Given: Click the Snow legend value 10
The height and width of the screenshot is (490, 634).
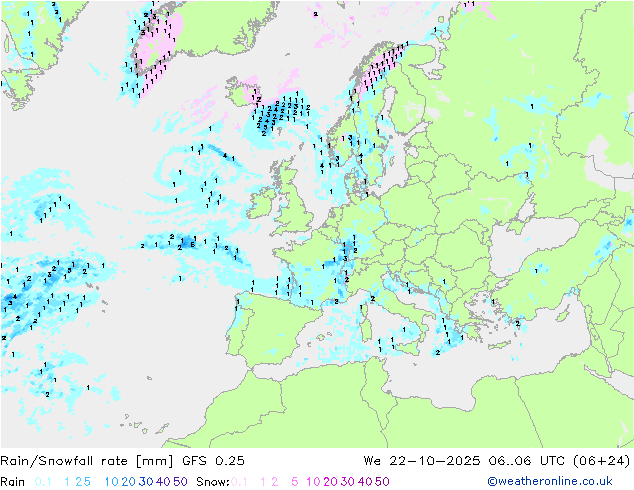Looking at the screenshot, I should point(313,482).
